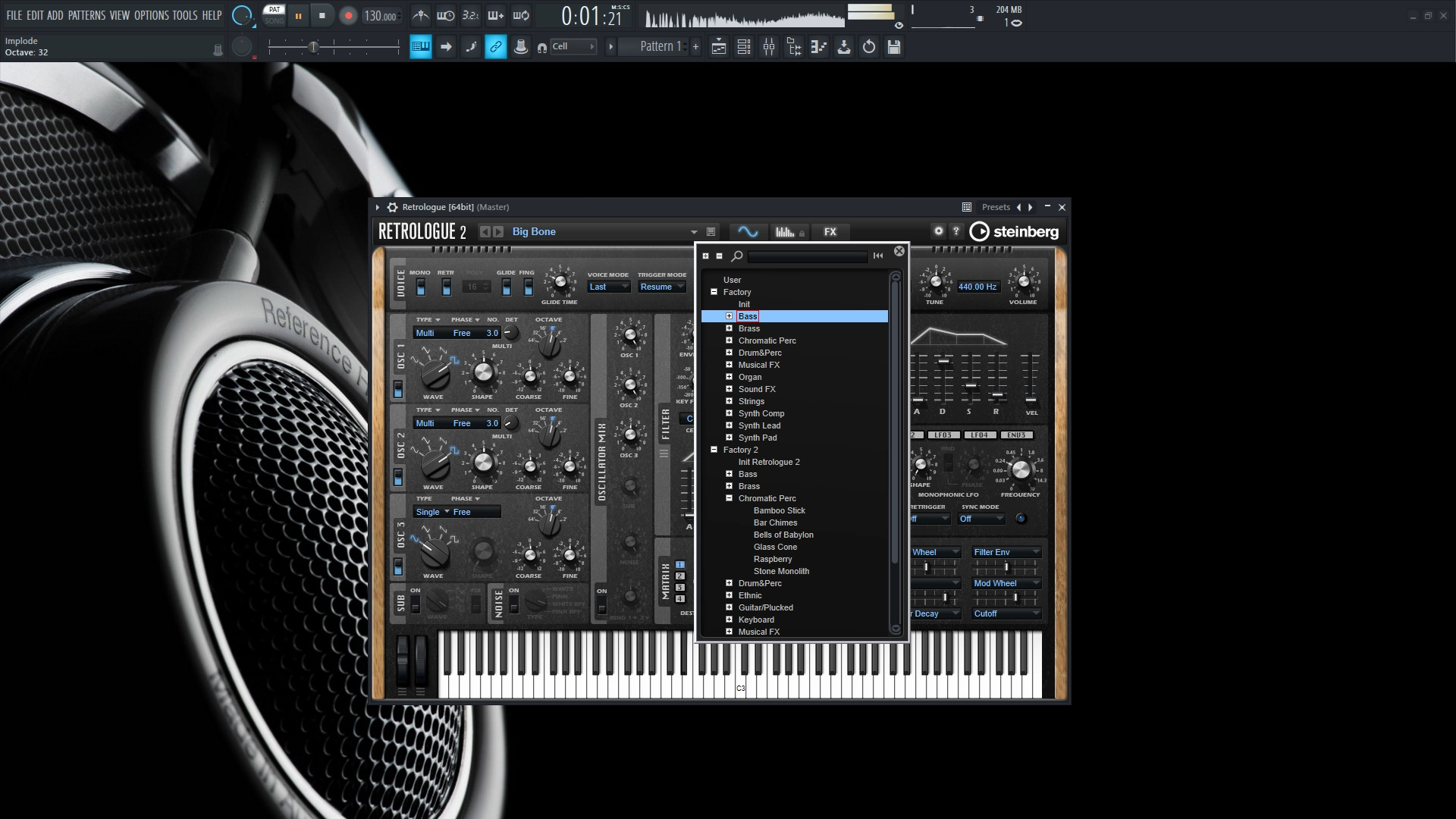Enable the overdub recording icon

[496, 16]
